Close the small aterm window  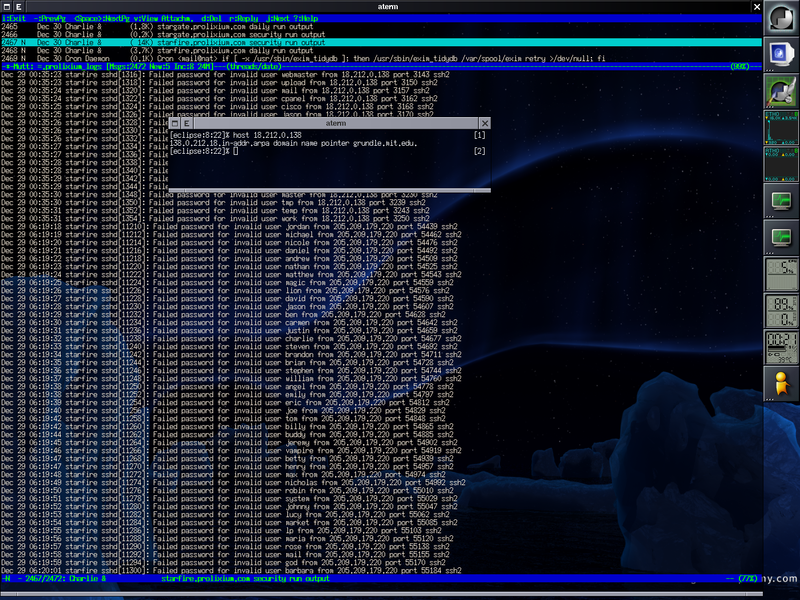coord(485,123)
